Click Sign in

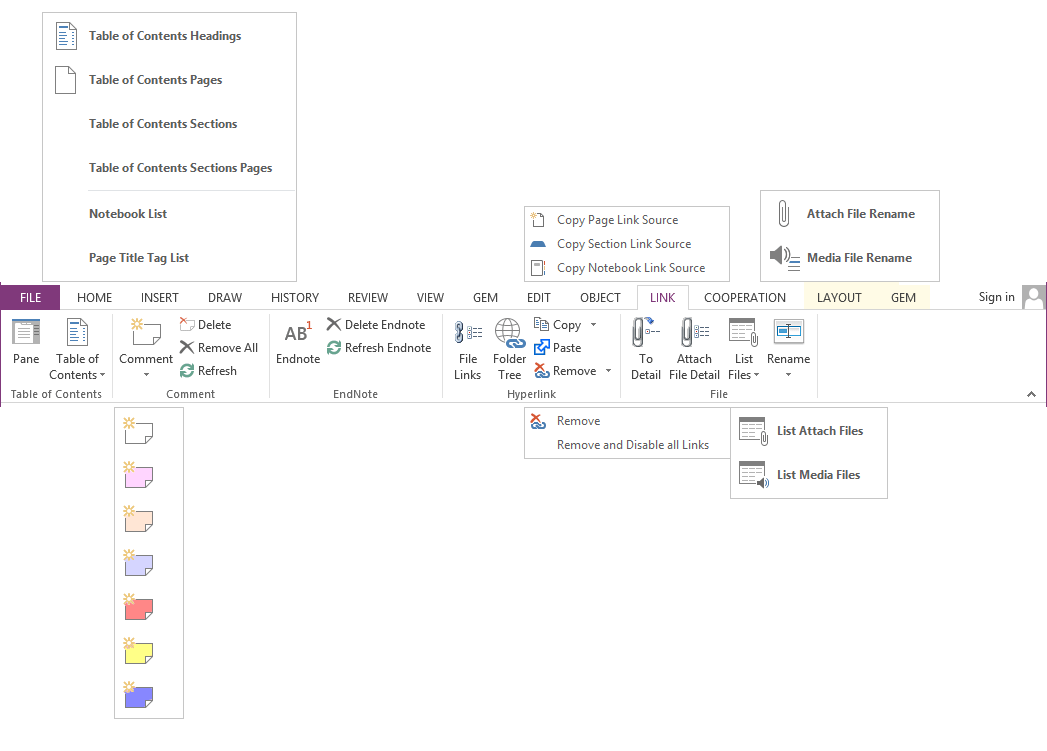click(996, 297)
